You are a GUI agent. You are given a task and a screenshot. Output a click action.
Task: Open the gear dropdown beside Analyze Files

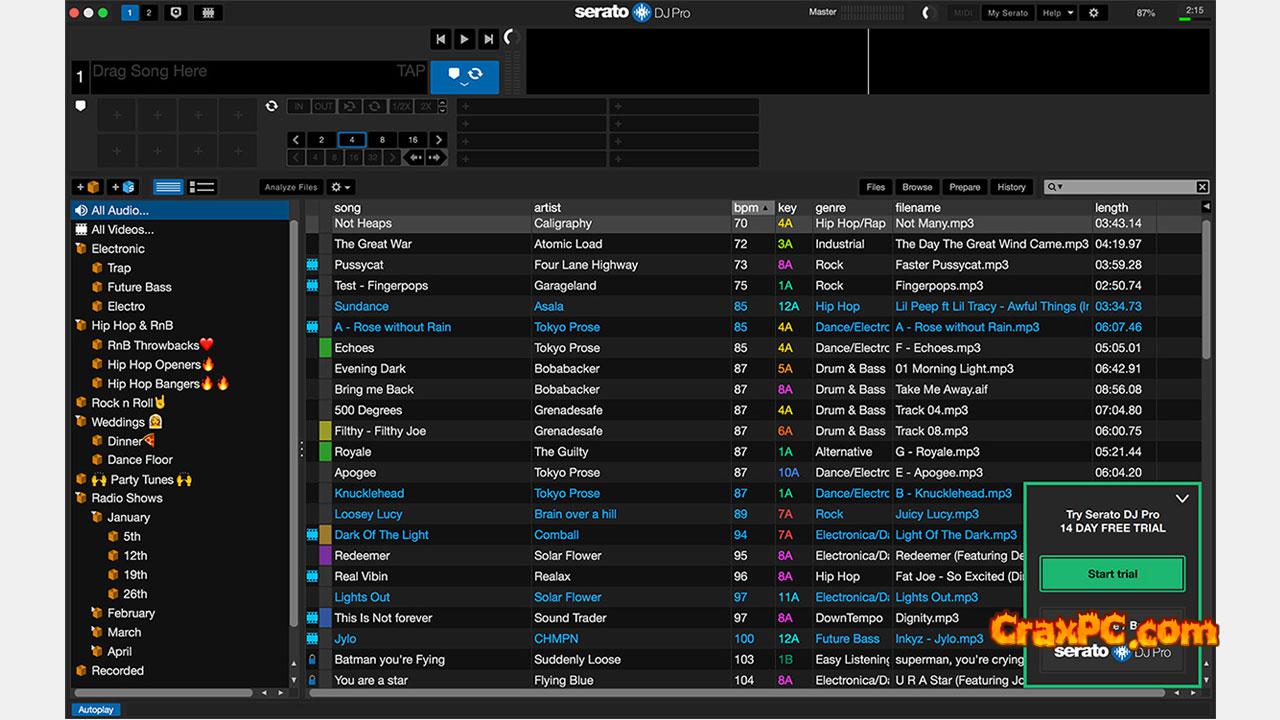tap(341, 187)
